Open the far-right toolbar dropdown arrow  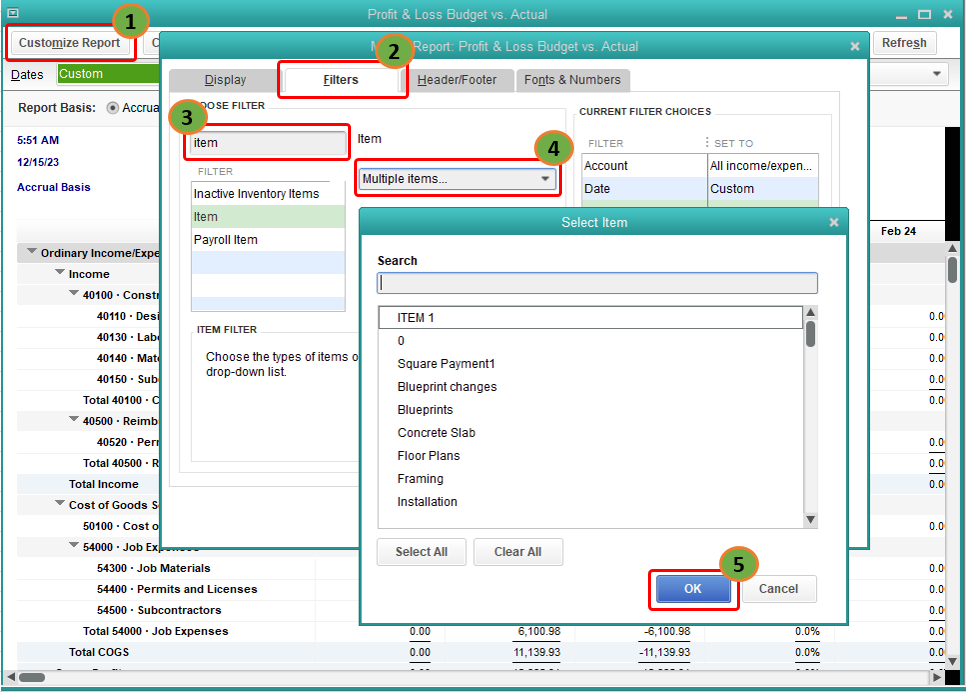[x=936, y=74]
